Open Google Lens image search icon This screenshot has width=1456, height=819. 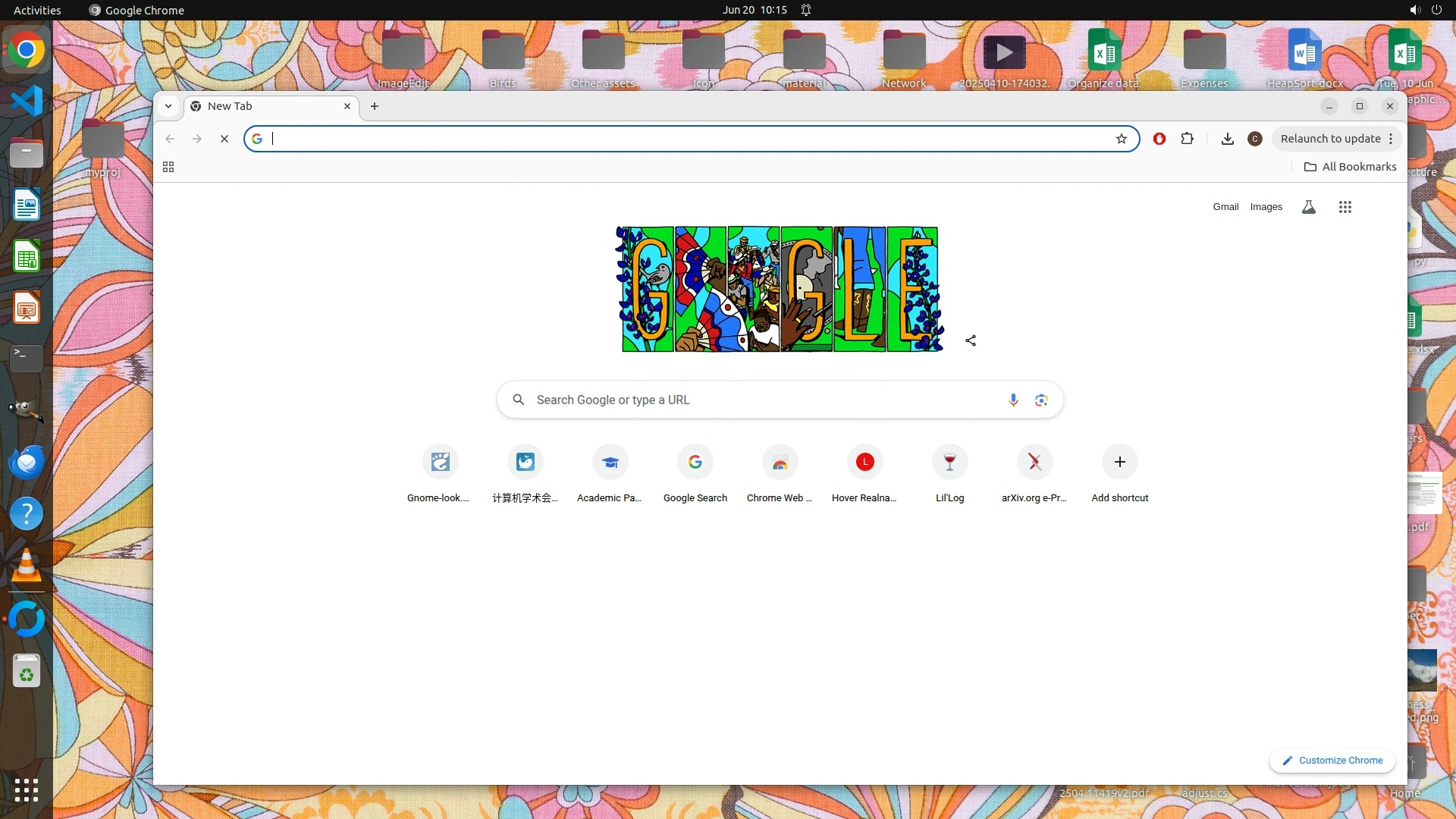pyautogui.click(x=1041, y=400)
